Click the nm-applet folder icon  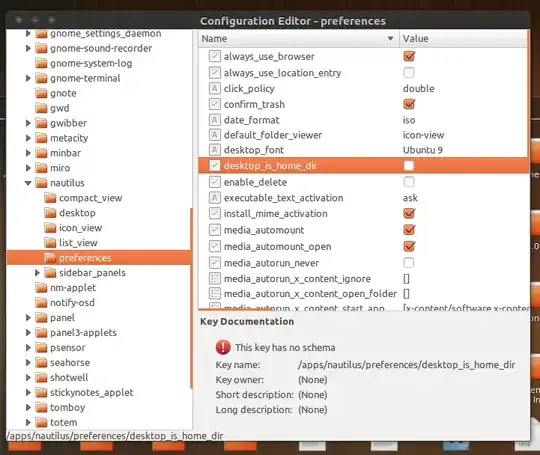(x=41, y=288)
